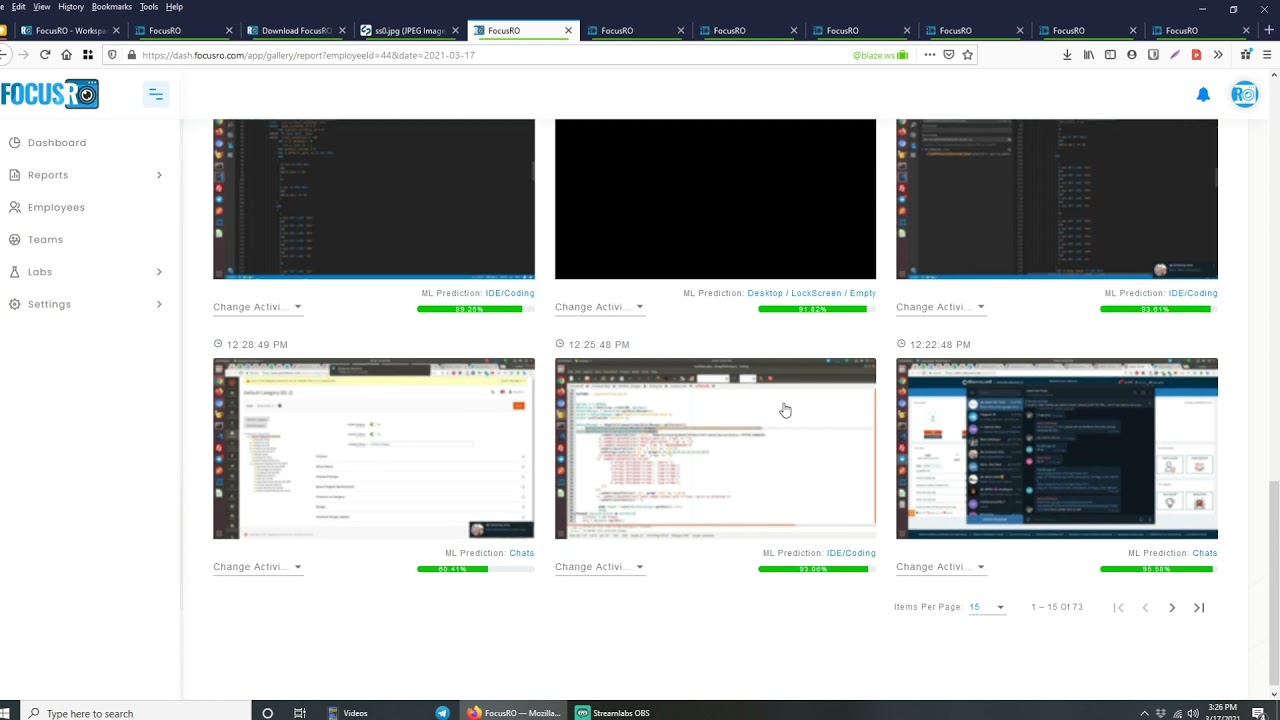Open Change Activity dropdown for 12:28:49 PM
The image size is (1280, 720).
(x=257, y=567)
